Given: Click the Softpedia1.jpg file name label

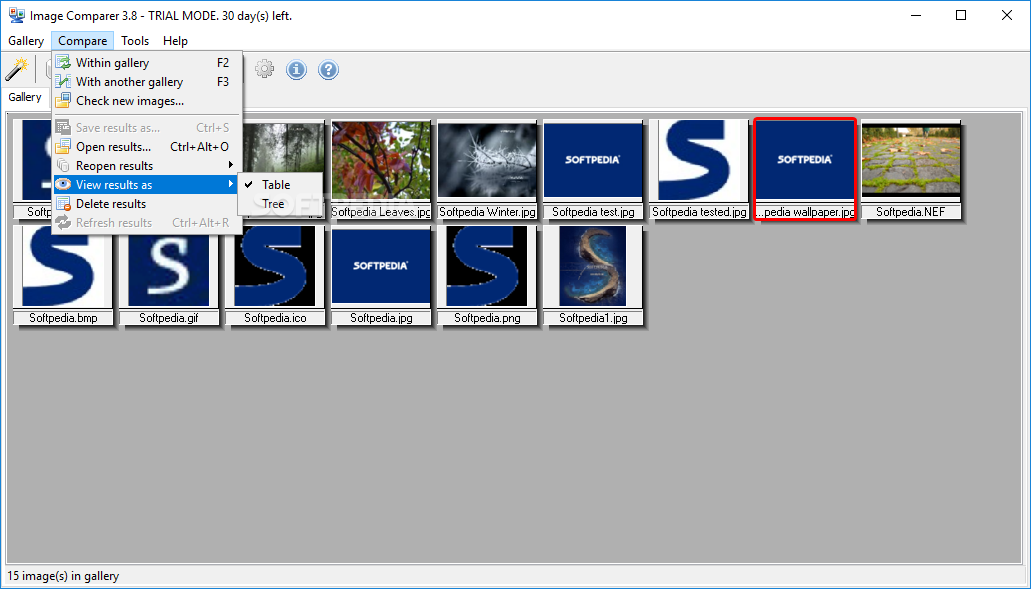Looking at the screenshot, I should [x=593, y=318].
